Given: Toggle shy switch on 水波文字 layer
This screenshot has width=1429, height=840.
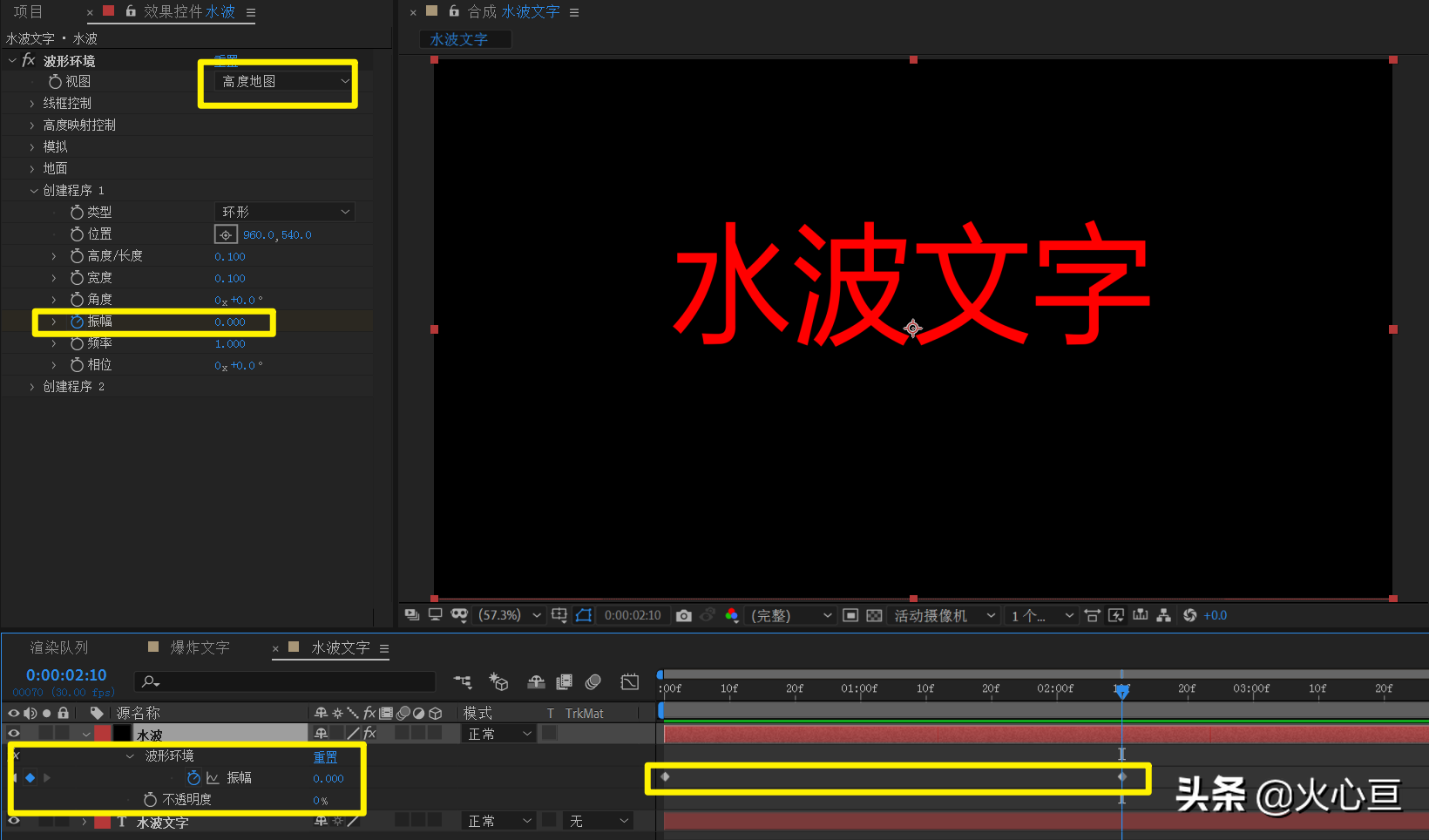Looking at the screenshot, I should pos(321,821).
